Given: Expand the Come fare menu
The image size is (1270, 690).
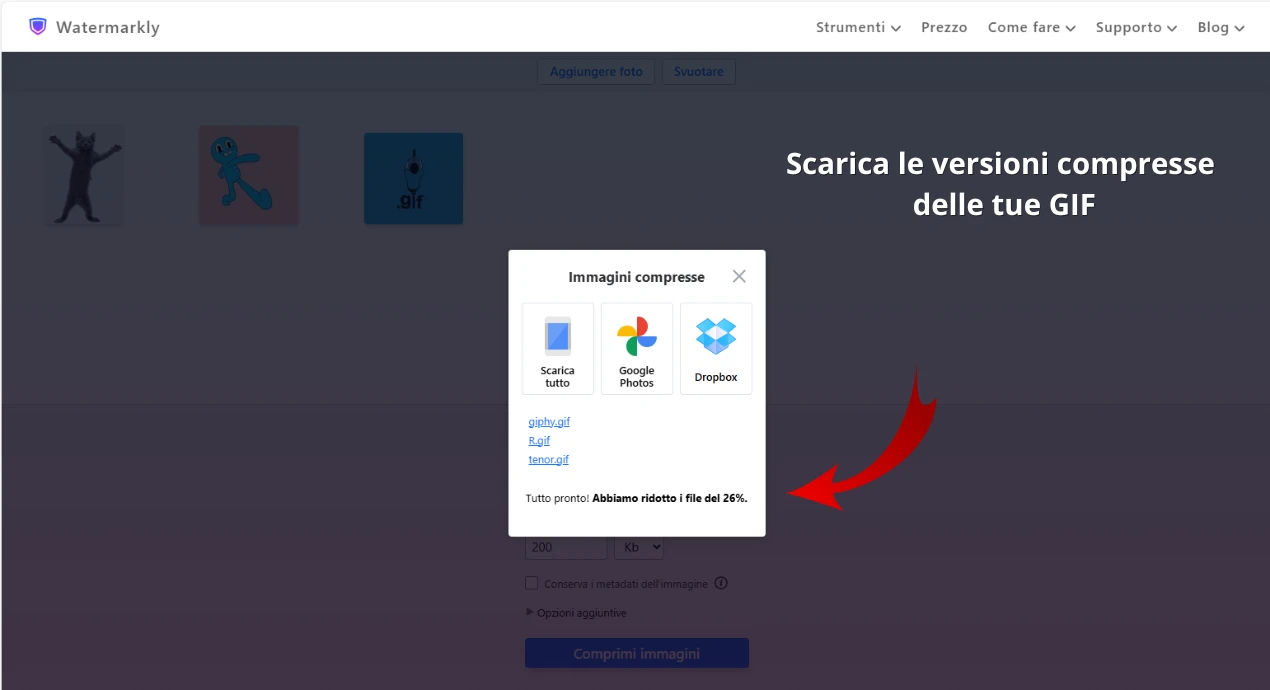Looking at the screenshot, I should pos(1031,27).
